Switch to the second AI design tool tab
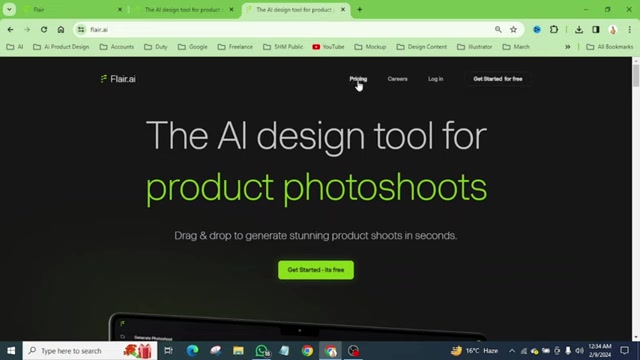 click(x=183, y=9)
